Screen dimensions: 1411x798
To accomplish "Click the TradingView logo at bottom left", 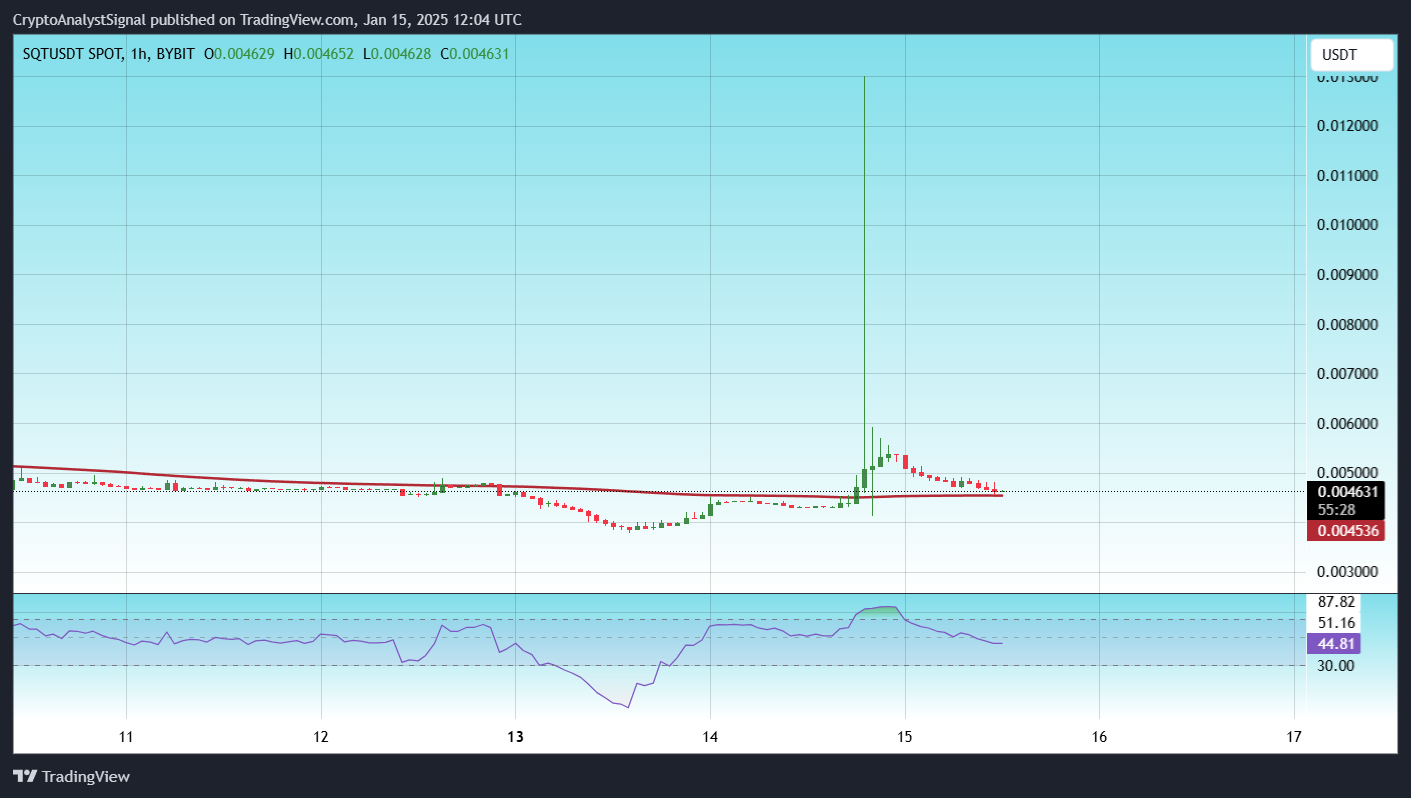I will pos(71,777).
